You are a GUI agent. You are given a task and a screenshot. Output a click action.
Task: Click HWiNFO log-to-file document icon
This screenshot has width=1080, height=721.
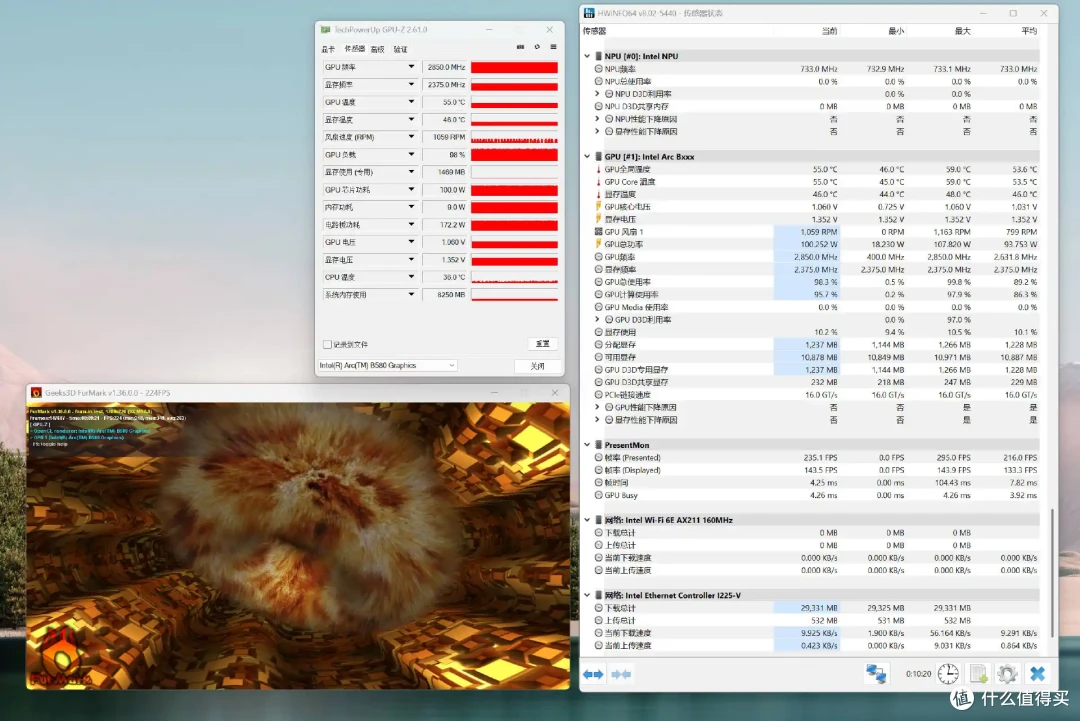(x=978, y=673)
